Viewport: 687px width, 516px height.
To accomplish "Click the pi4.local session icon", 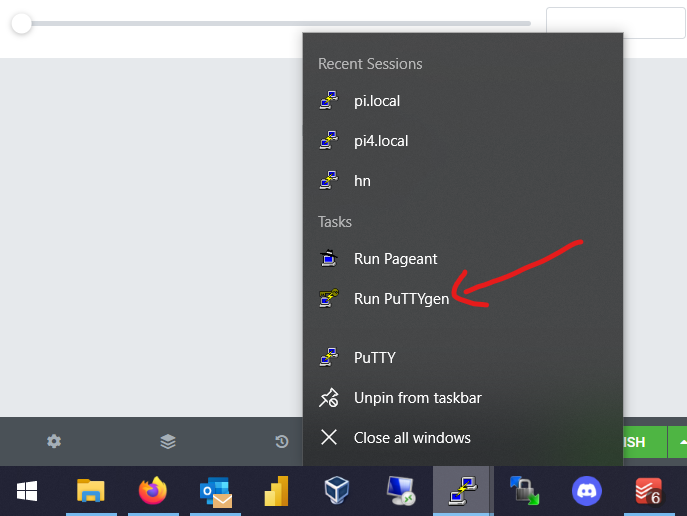I will tap(329, 140).
